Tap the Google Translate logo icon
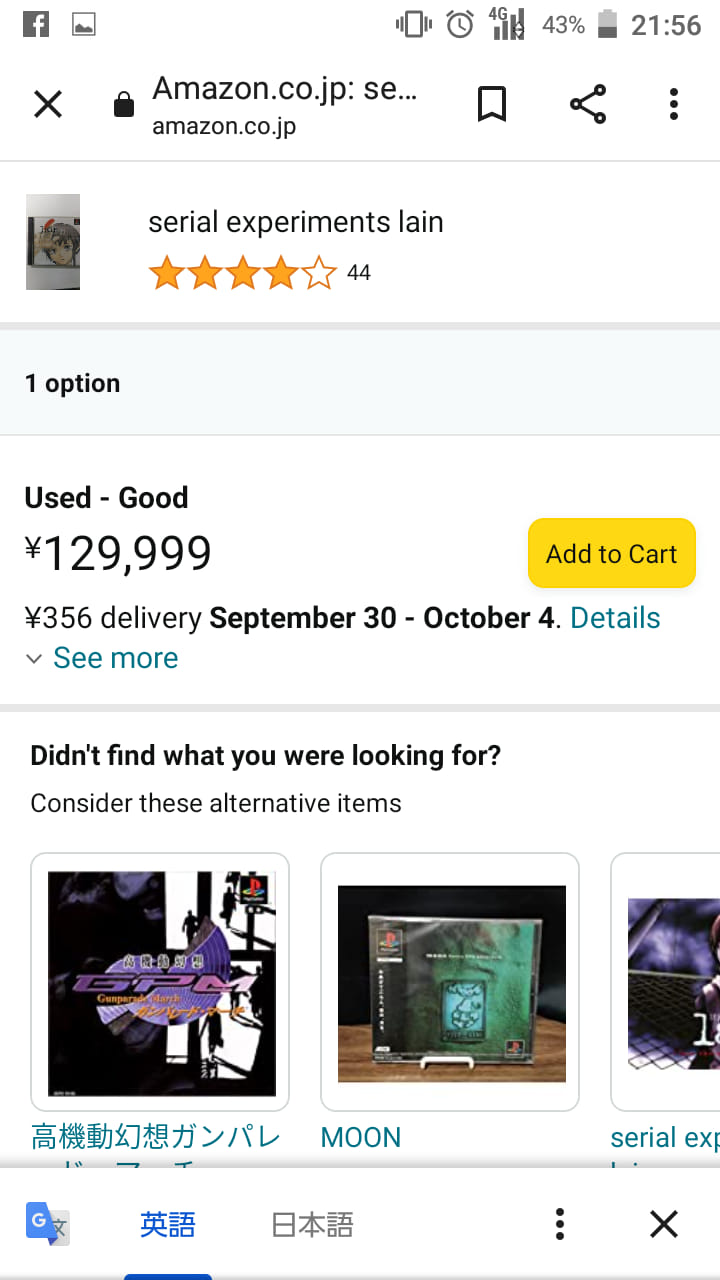Image resolution: width=720 pixels, height=1280 pixels. (47, 1224)
